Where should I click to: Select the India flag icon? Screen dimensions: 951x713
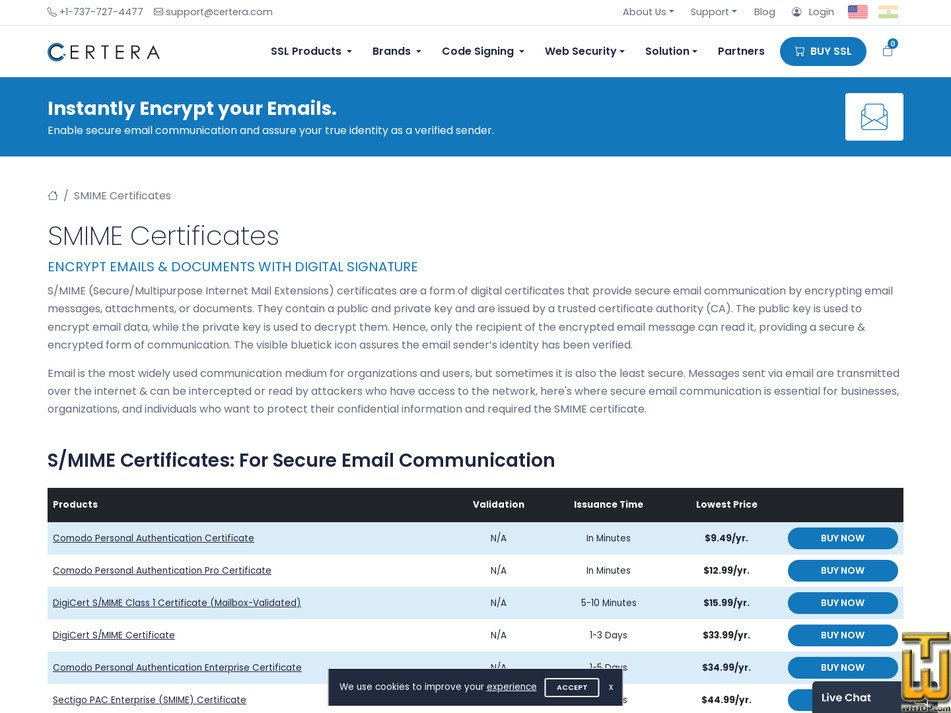click(x=886, y=12)
